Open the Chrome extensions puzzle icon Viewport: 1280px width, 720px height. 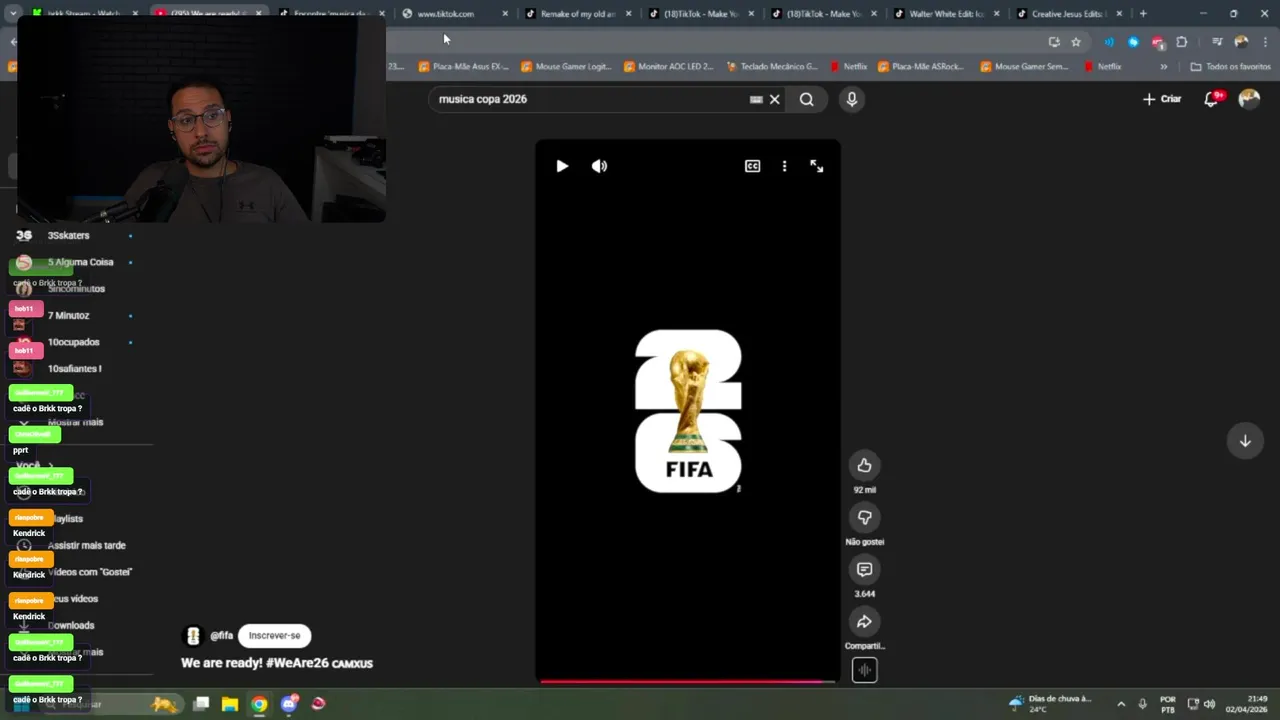[x=1182, y=42]
